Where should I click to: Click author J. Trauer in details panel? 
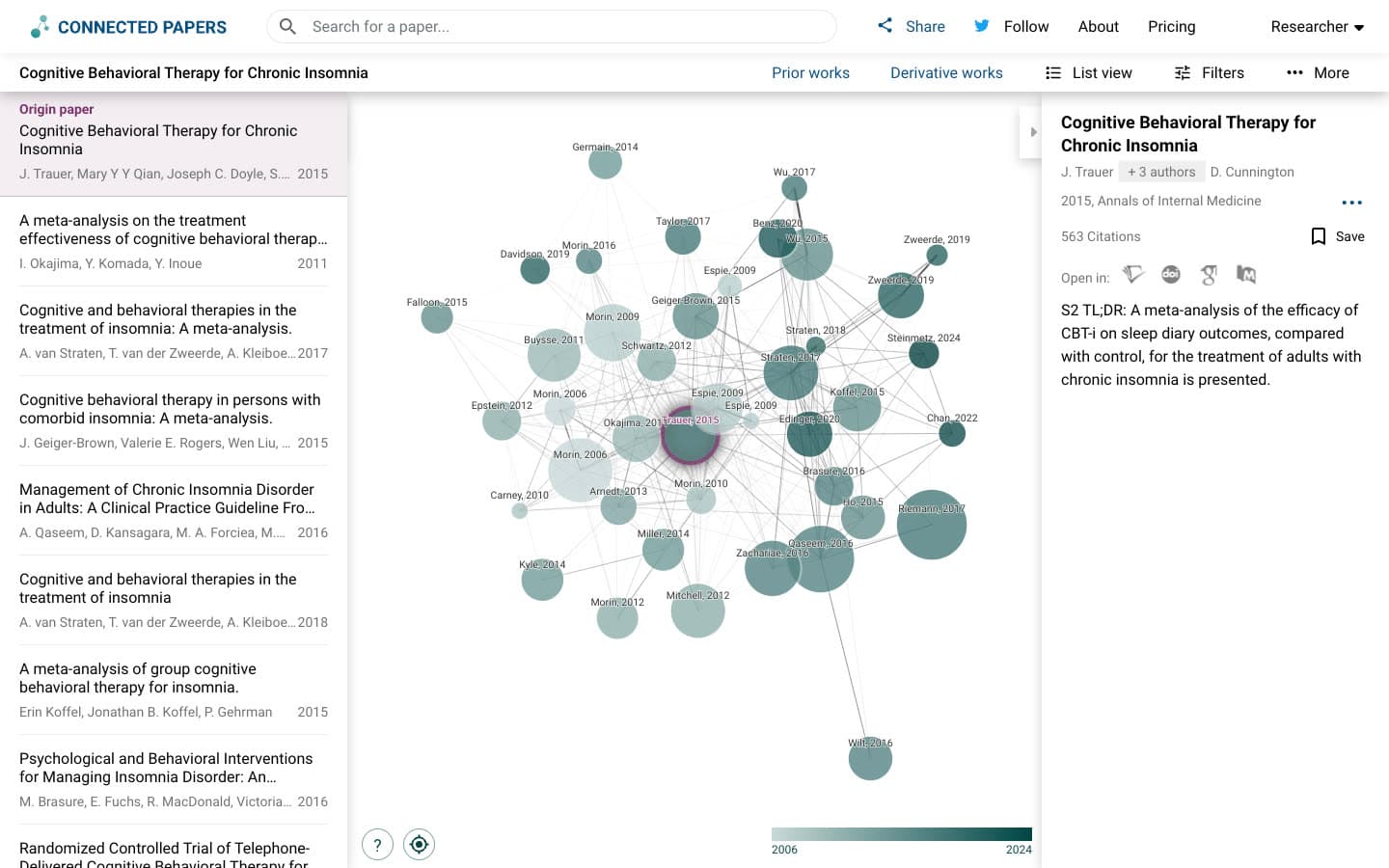pyautogui.click(x=1087, y=172)
